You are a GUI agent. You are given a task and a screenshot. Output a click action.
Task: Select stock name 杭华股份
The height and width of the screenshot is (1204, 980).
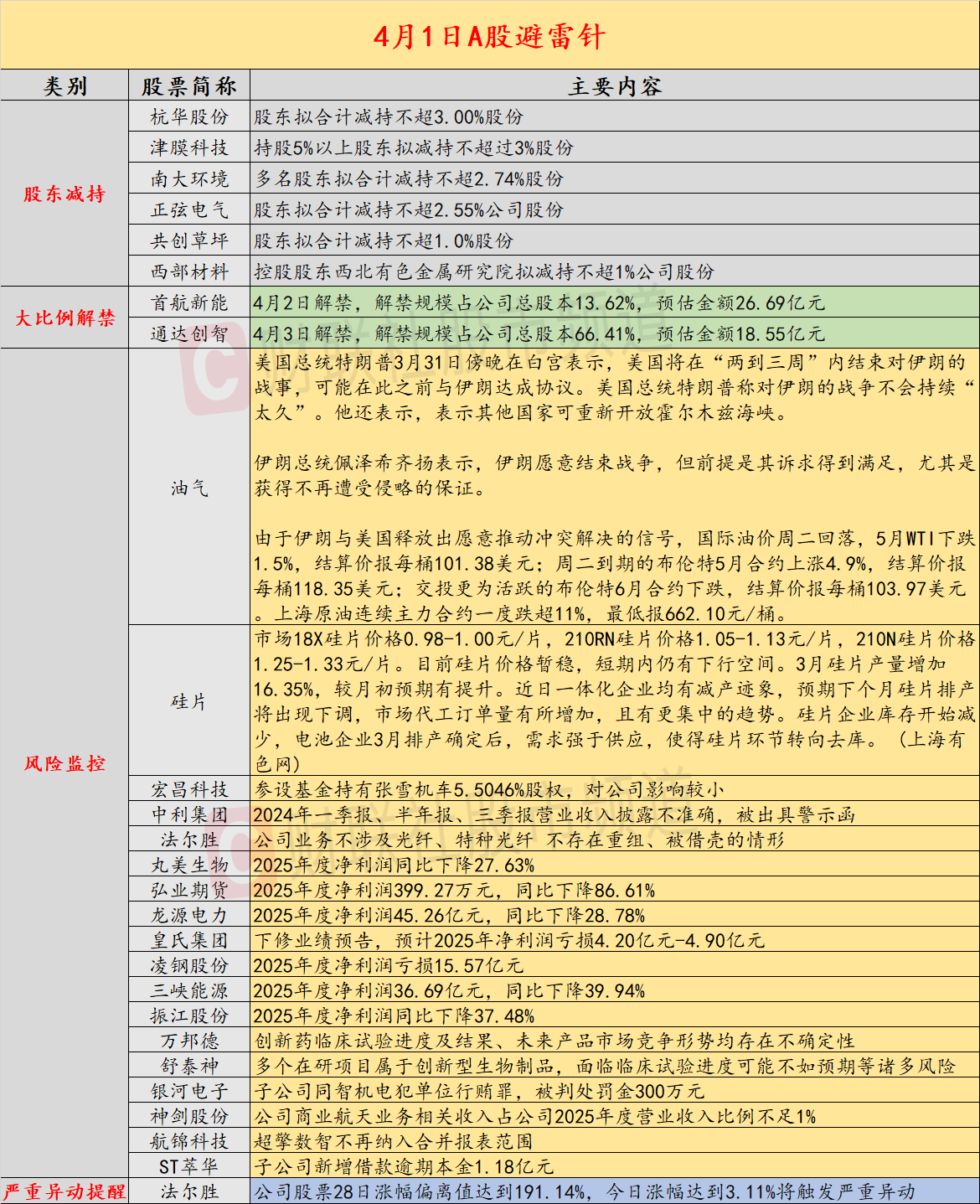pos(189,116)
